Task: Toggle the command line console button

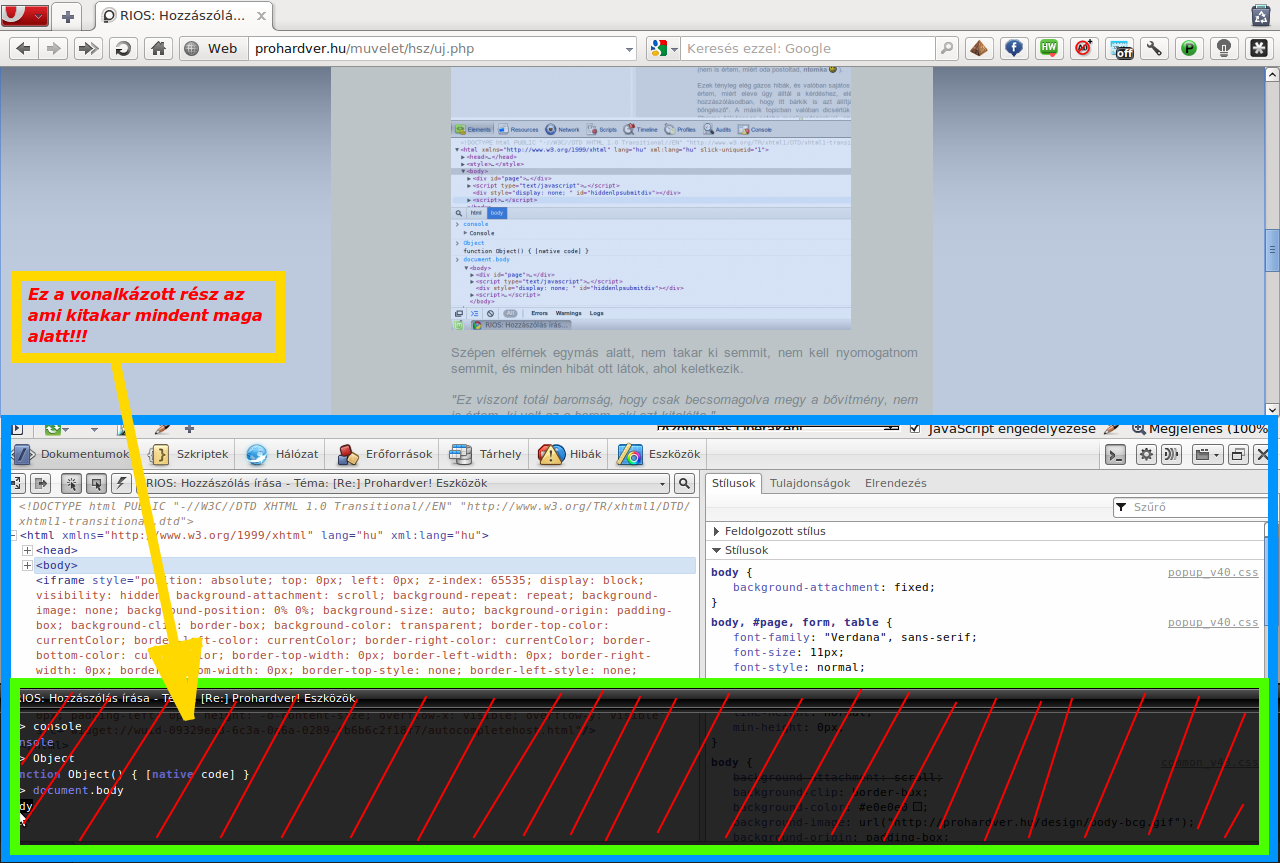Action: coord(1116,455)
